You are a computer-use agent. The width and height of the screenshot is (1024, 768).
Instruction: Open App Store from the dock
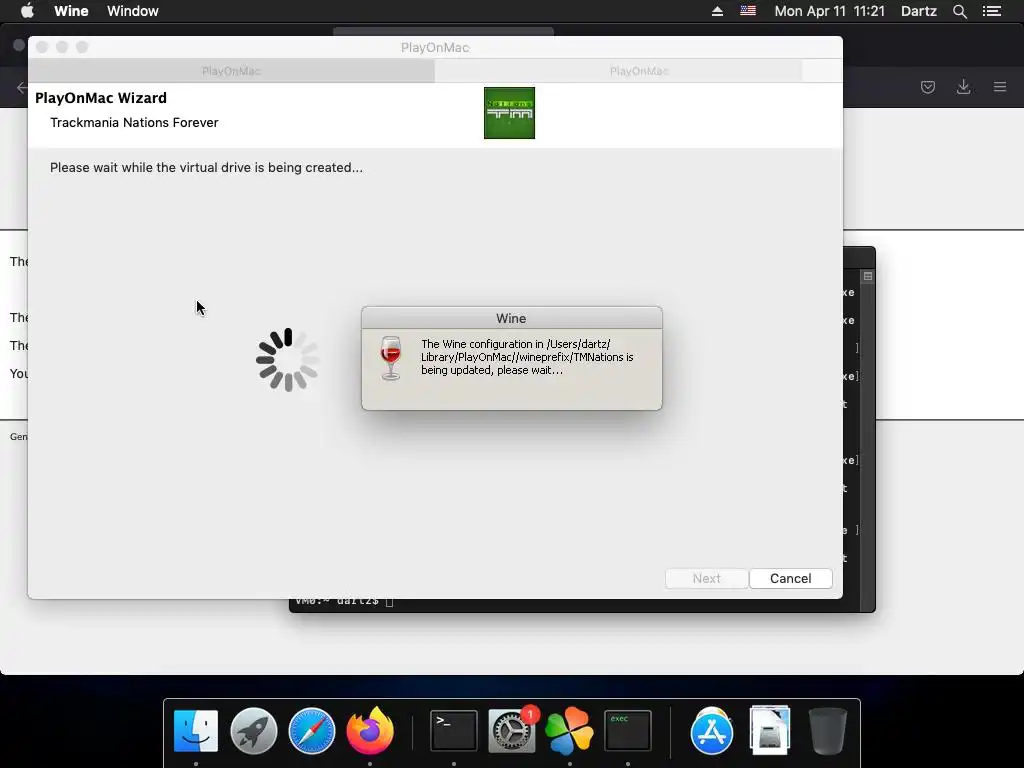tap(712, 731)
